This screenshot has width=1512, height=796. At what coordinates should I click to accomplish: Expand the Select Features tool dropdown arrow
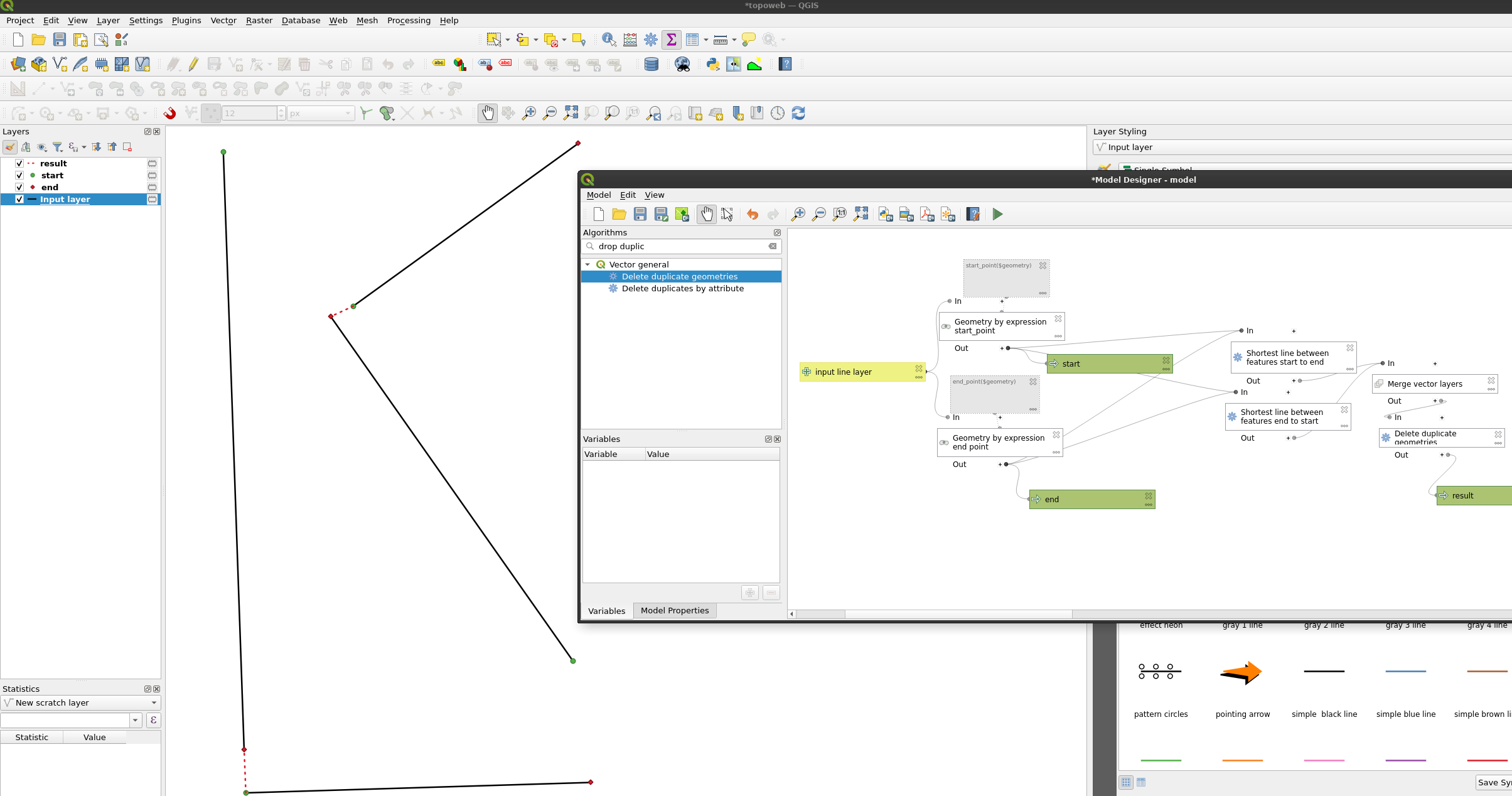click(x=508, y=40)
